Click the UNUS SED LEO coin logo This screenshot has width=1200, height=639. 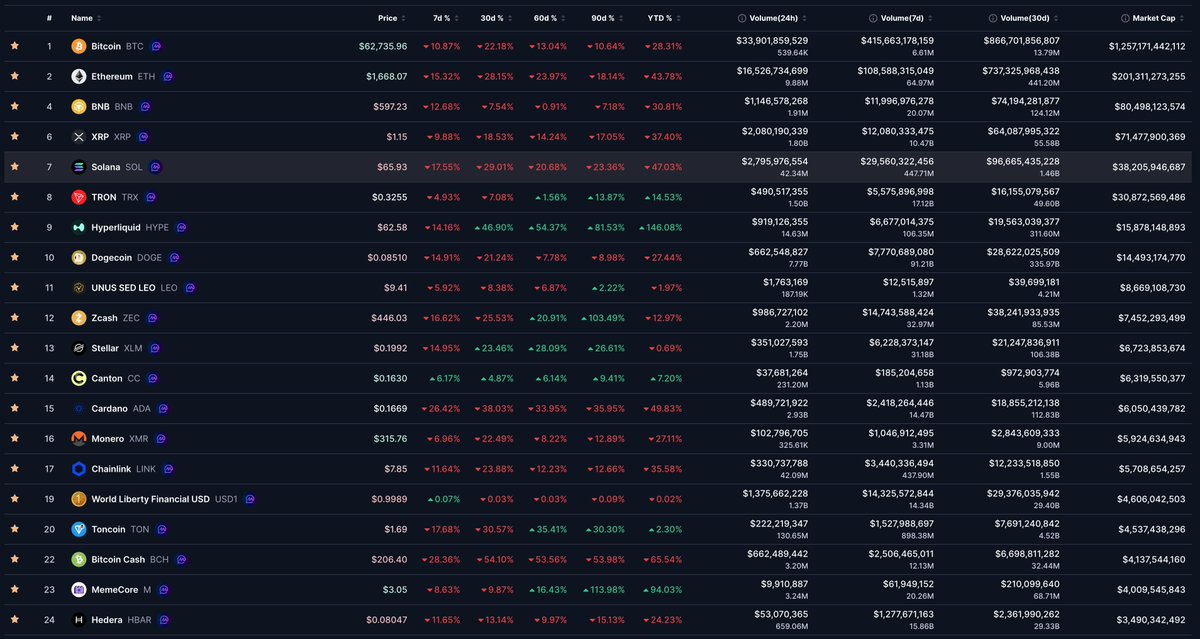(79, 288)
